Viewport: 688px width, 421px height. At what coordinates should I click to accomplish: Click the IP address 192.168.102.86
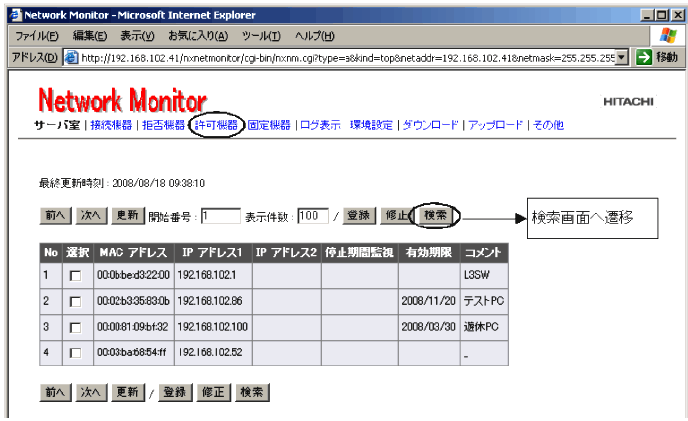[210, 301]
